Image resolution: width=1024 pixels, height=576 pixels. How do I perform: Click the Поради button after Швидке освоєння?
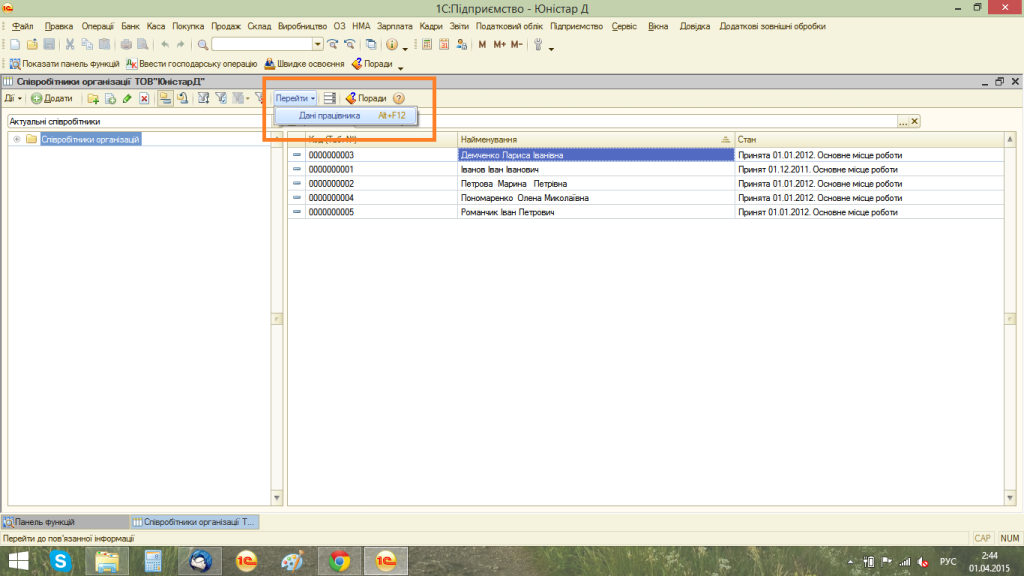(x=372, y=64)
